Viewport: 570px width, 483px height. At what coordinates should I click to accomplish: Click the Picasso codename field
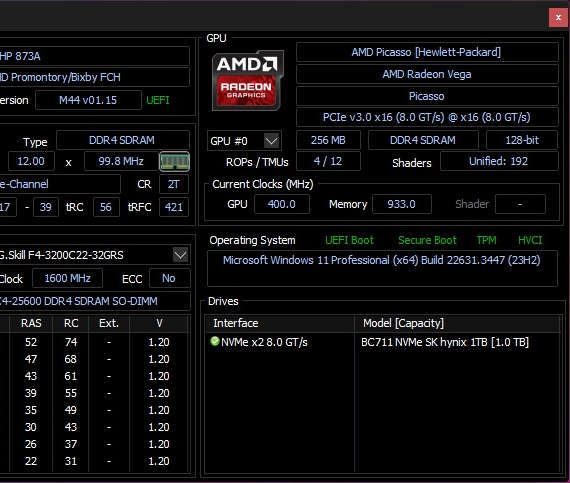coord(427,96)
